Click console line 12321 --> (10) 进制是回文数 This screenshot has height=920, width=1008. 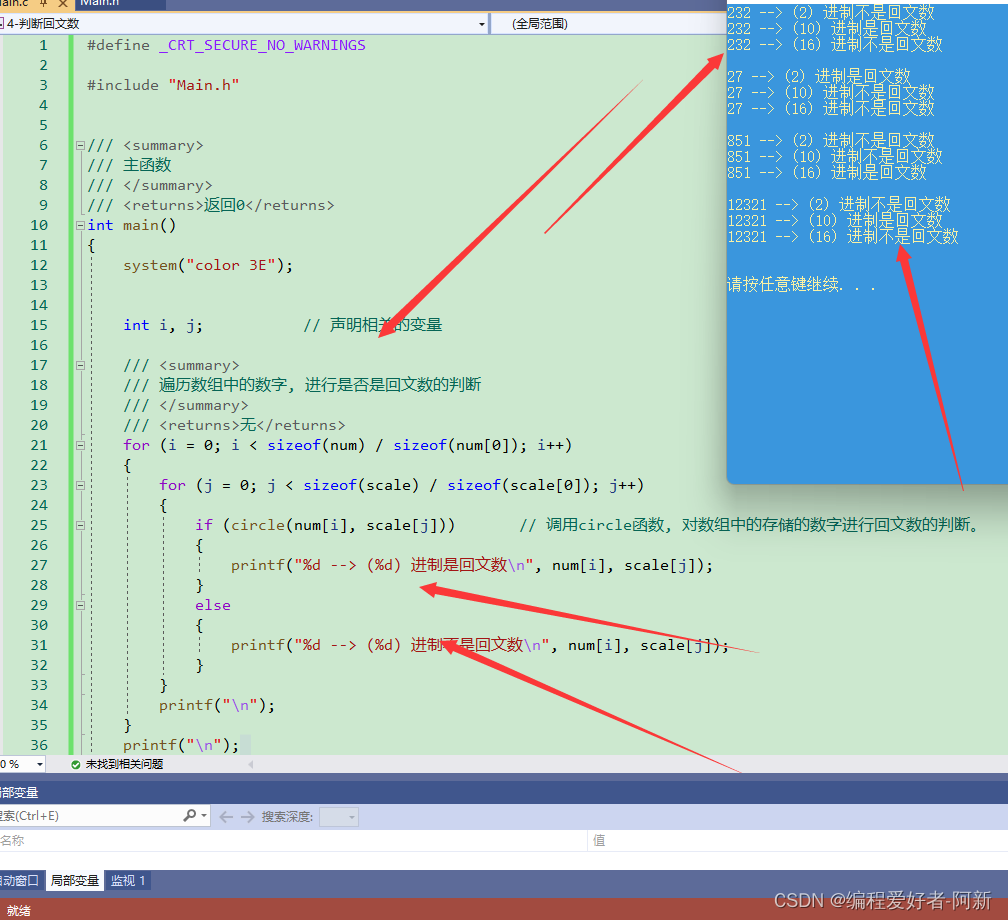(x=835, y=221)
